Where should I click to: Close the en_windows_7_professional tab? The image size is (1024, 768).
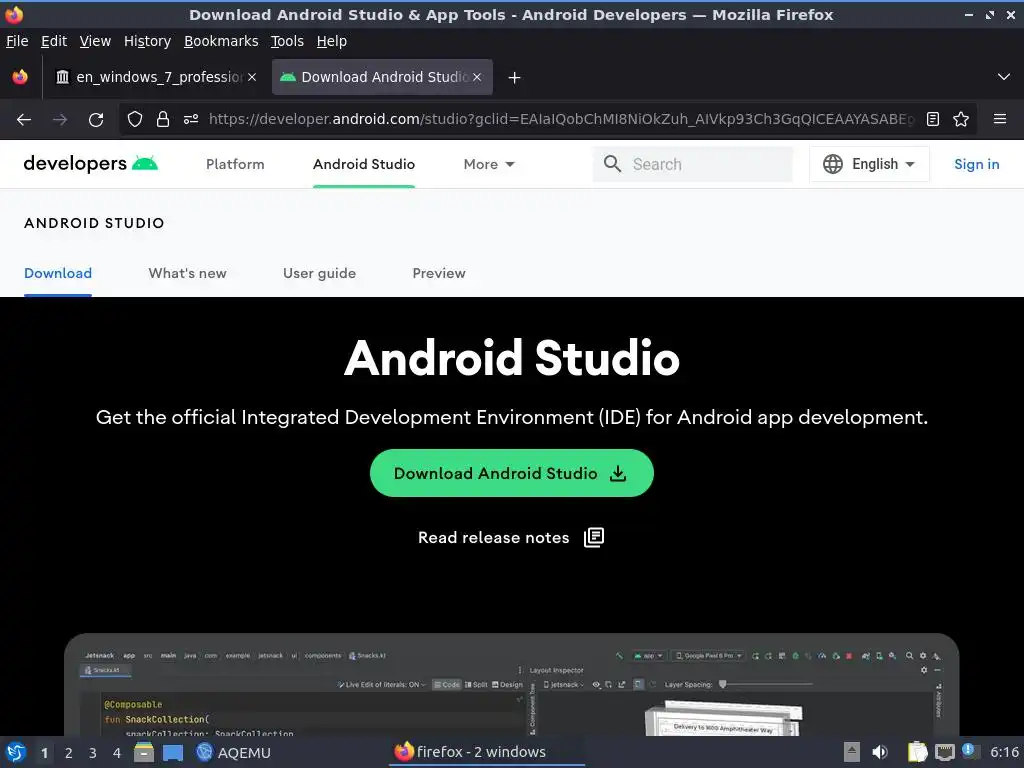click(252, 77)
